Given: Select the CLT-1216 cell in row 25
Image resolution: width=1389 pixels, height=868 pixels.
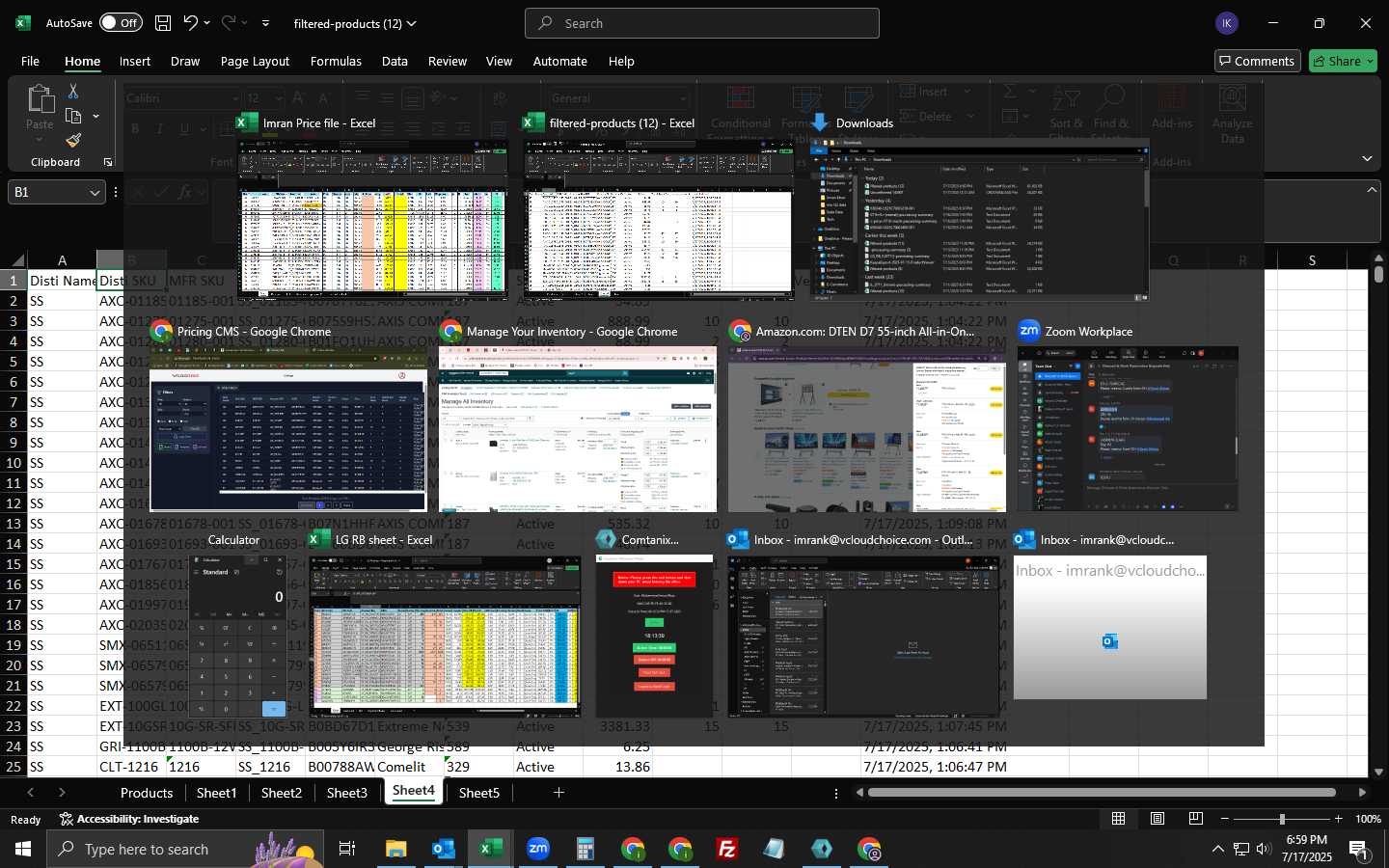Looking at the screenshot, I should pyautogui.click(x=131, y=767).
